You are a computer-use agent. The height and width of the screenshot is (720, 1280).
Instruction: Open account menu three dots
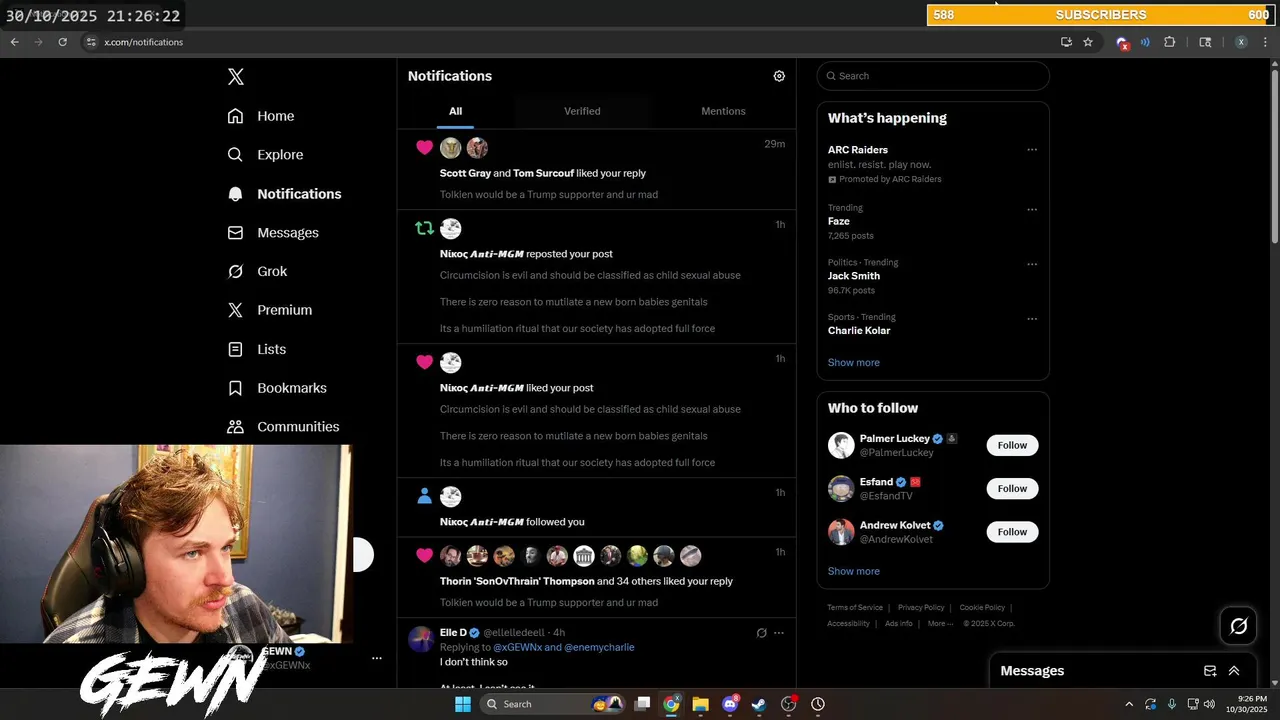click(377, 658)
